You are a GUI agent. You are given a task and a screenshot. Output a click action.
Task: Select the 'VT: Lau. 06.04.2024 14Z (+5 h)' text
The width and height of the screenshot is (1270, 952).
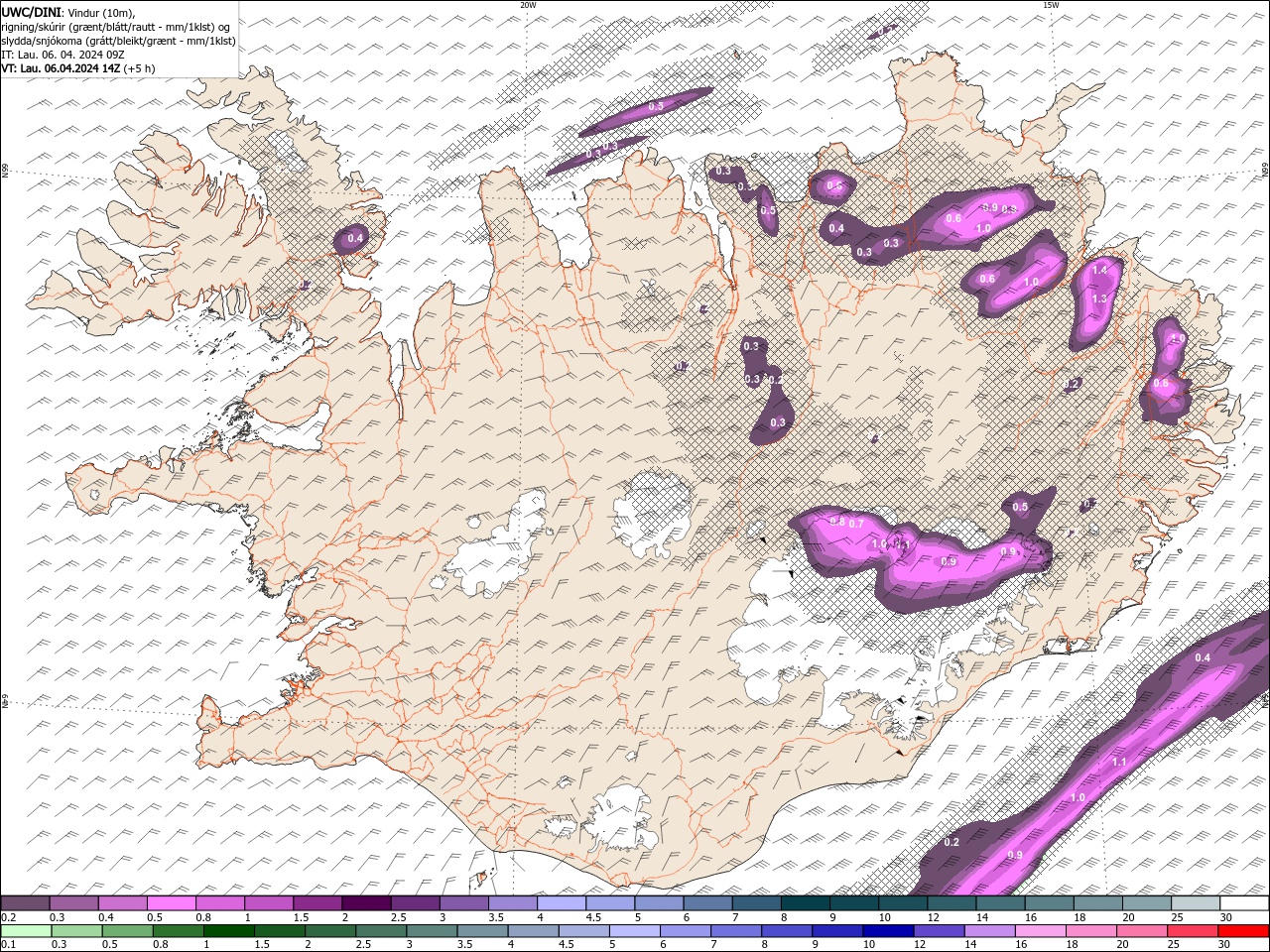[78, 68]
